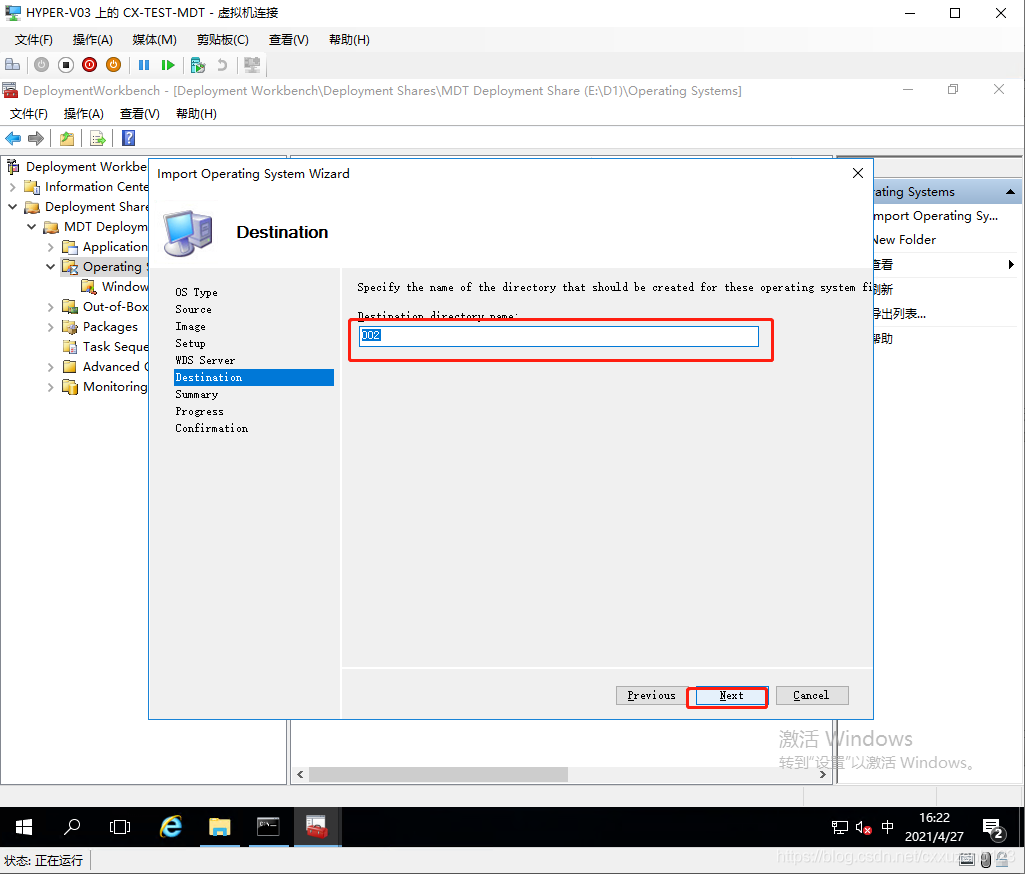Screen dimensions: 1025x875
Task: Collapse the Deployment Shares node
Action: (x=12, y=206)
